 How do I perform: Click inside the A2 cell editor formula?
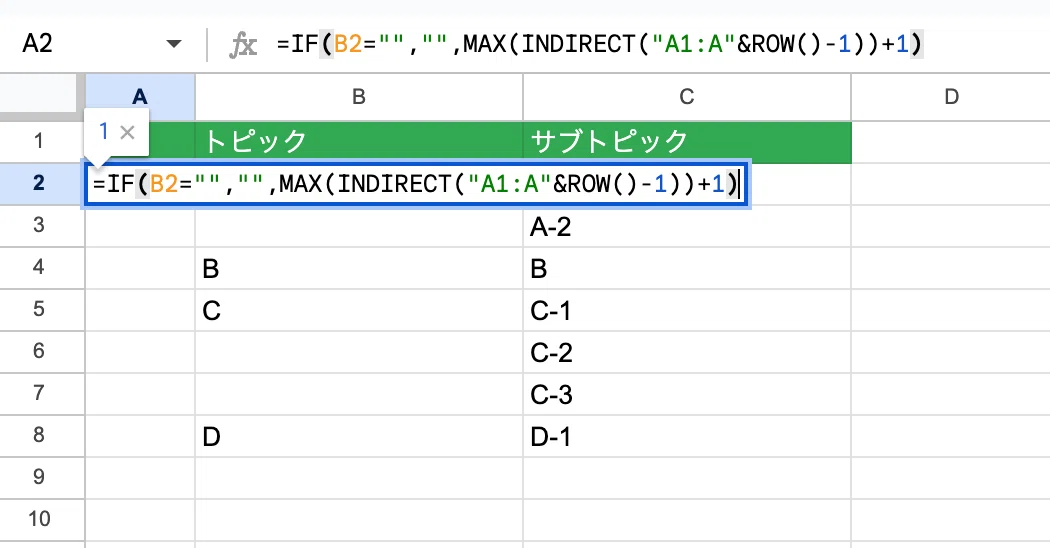(415, 184)
